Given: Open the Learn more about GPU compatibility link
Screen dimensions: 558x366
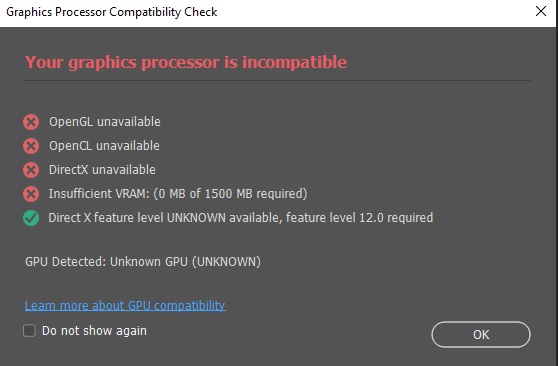Looking at the screenshot, I should coord(125,305).
